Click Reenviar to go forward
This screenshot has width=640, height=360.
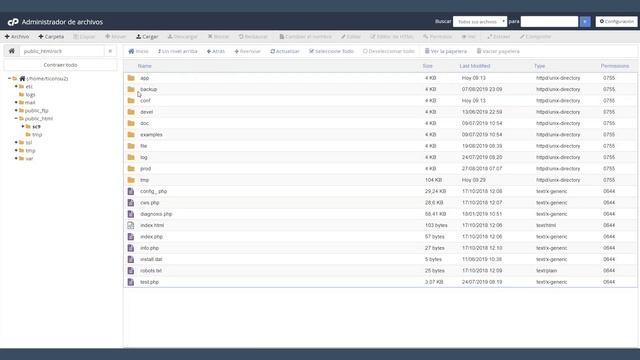point(247,51)
